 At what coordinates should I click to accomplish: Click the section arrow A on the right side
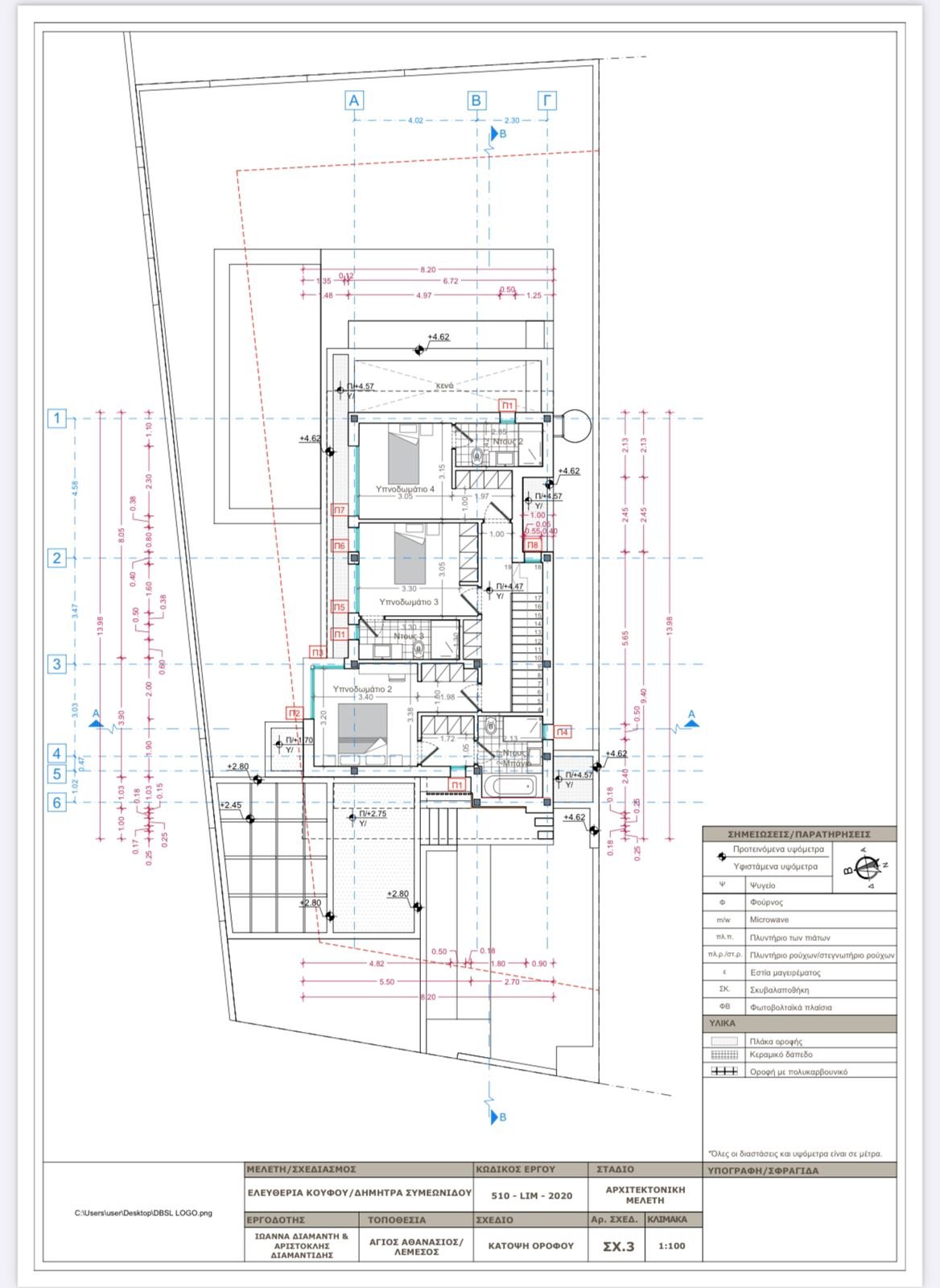tap(691, 719)
